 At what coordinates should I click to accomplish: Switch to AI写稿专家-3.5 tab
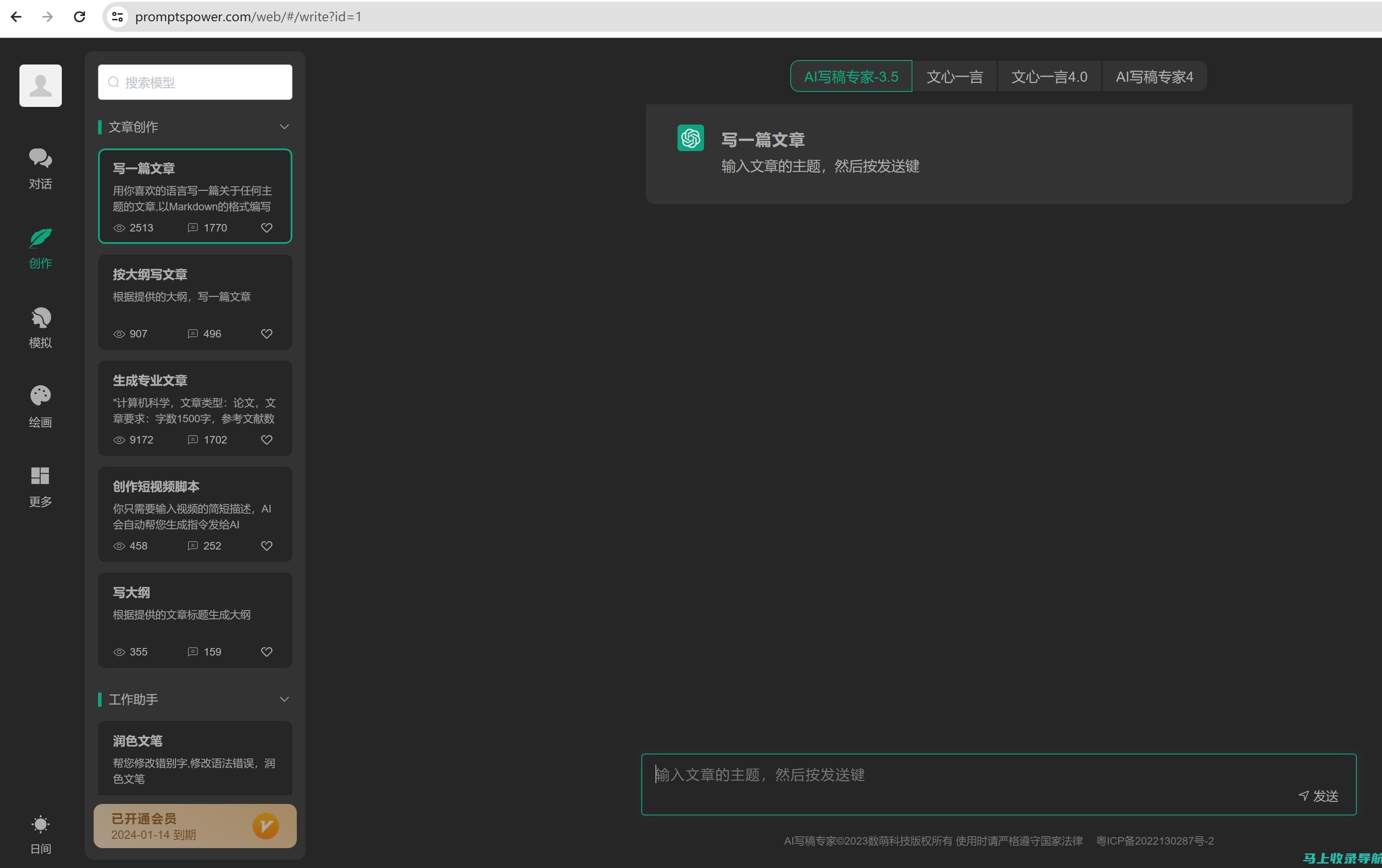click(x=851, y=76)
